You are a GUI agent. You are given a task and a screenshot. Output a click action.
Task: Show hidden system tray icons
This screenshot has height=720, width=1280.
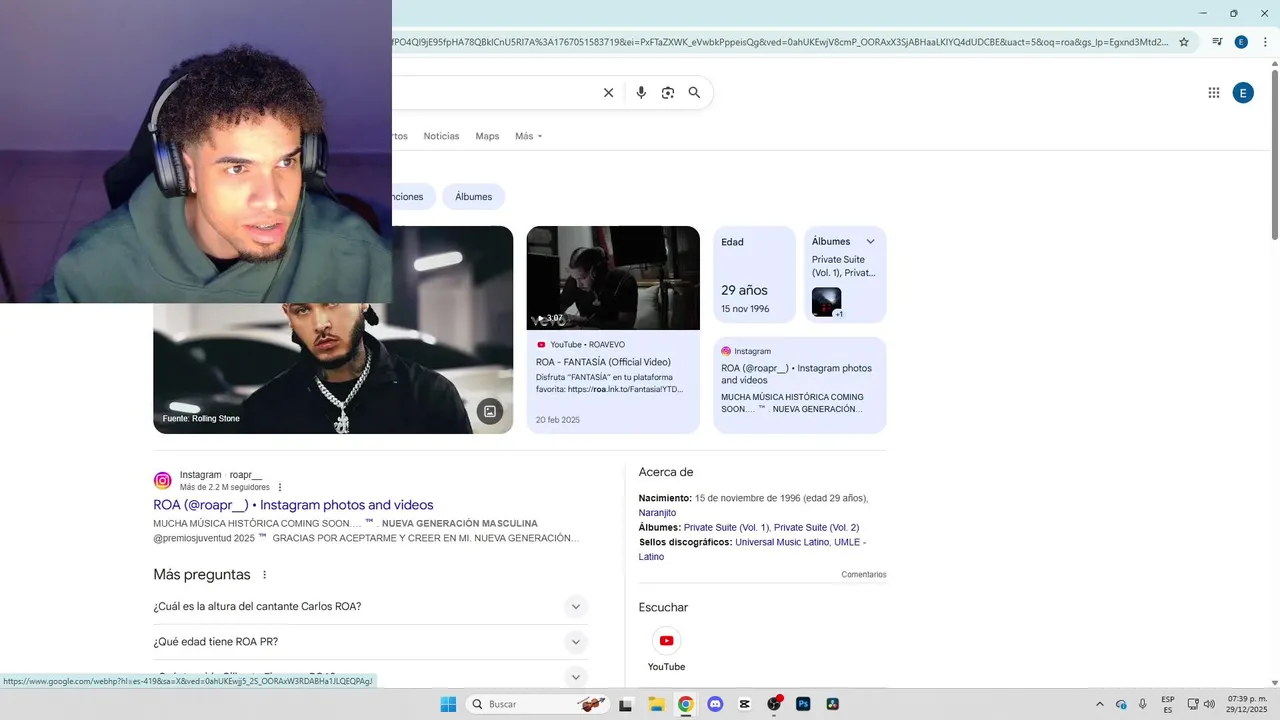[x=1100, y=704]
